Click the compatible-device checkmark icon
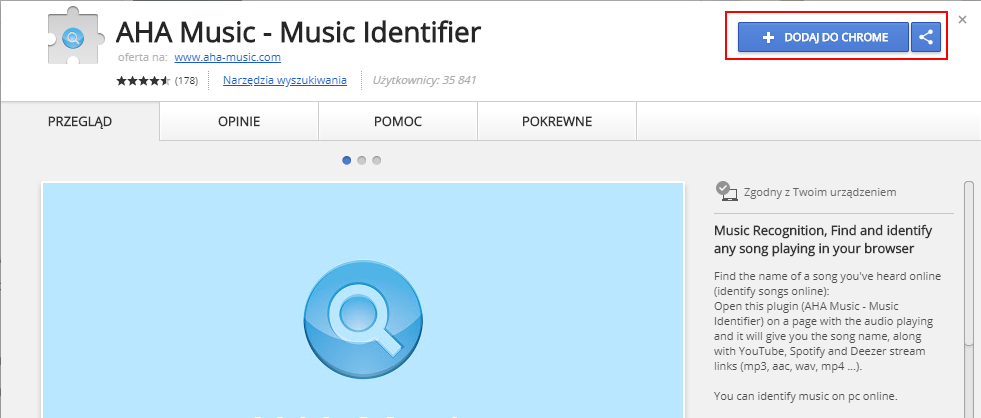981x418 pixels. 726,191
